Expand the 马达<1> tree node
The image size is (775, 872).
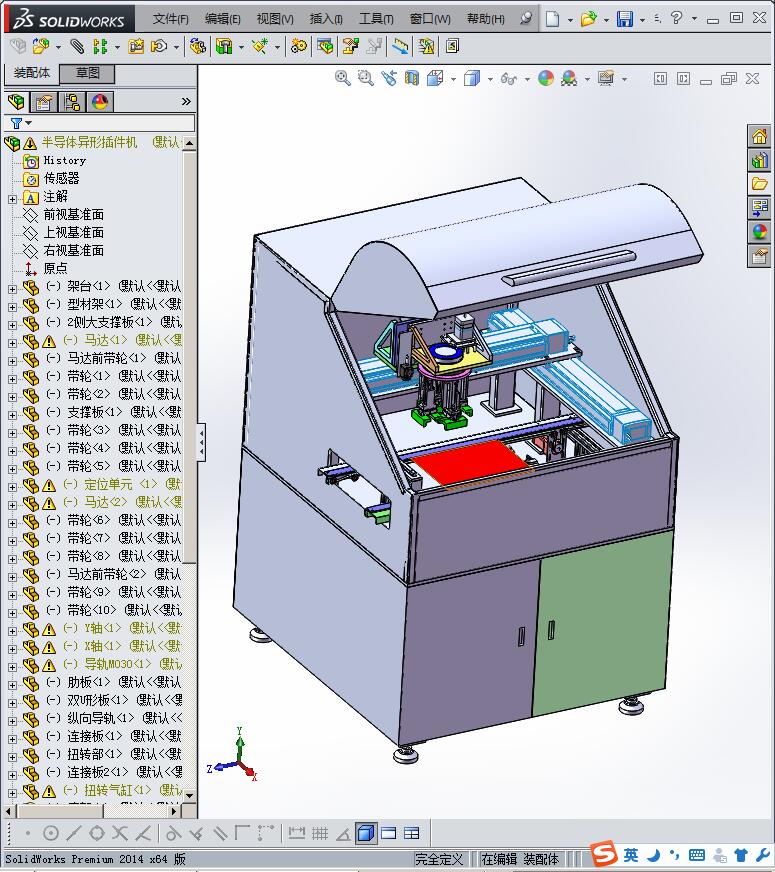point(12,343)
